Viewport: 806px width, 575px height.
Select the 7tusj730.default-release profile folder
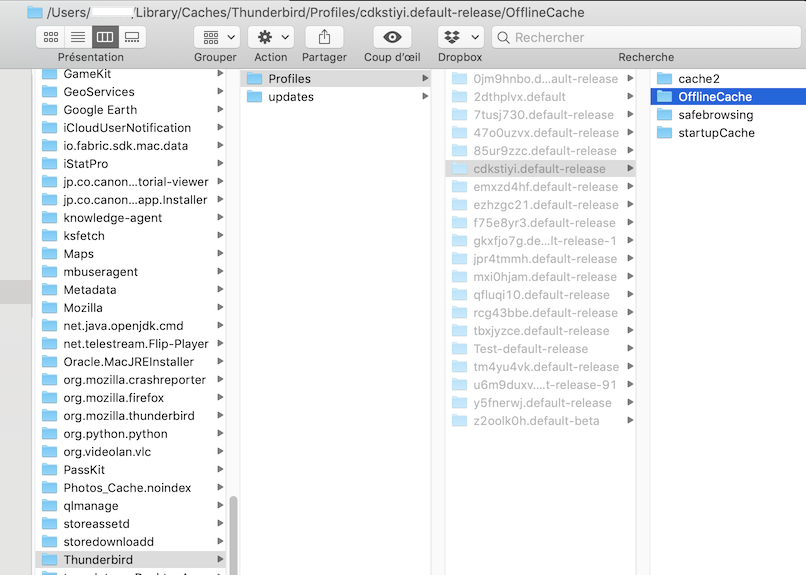[x=540, y=115]
